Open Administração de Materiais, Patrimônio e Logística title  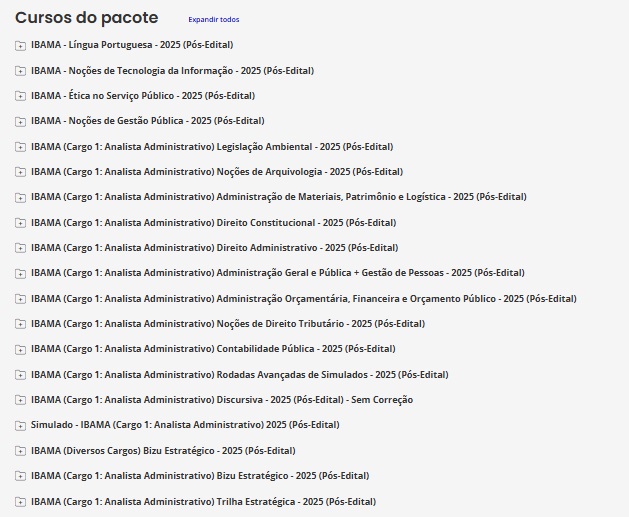279,197
